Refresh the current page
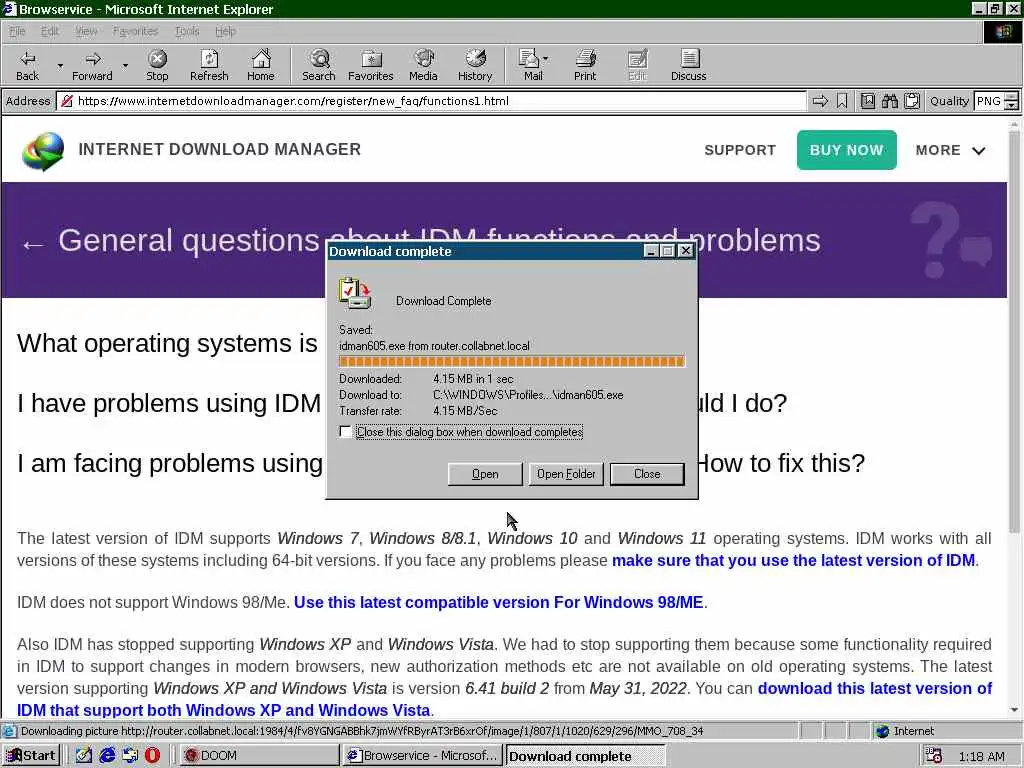The width and height of the screenshot is (1024, 768). point(209,65)
